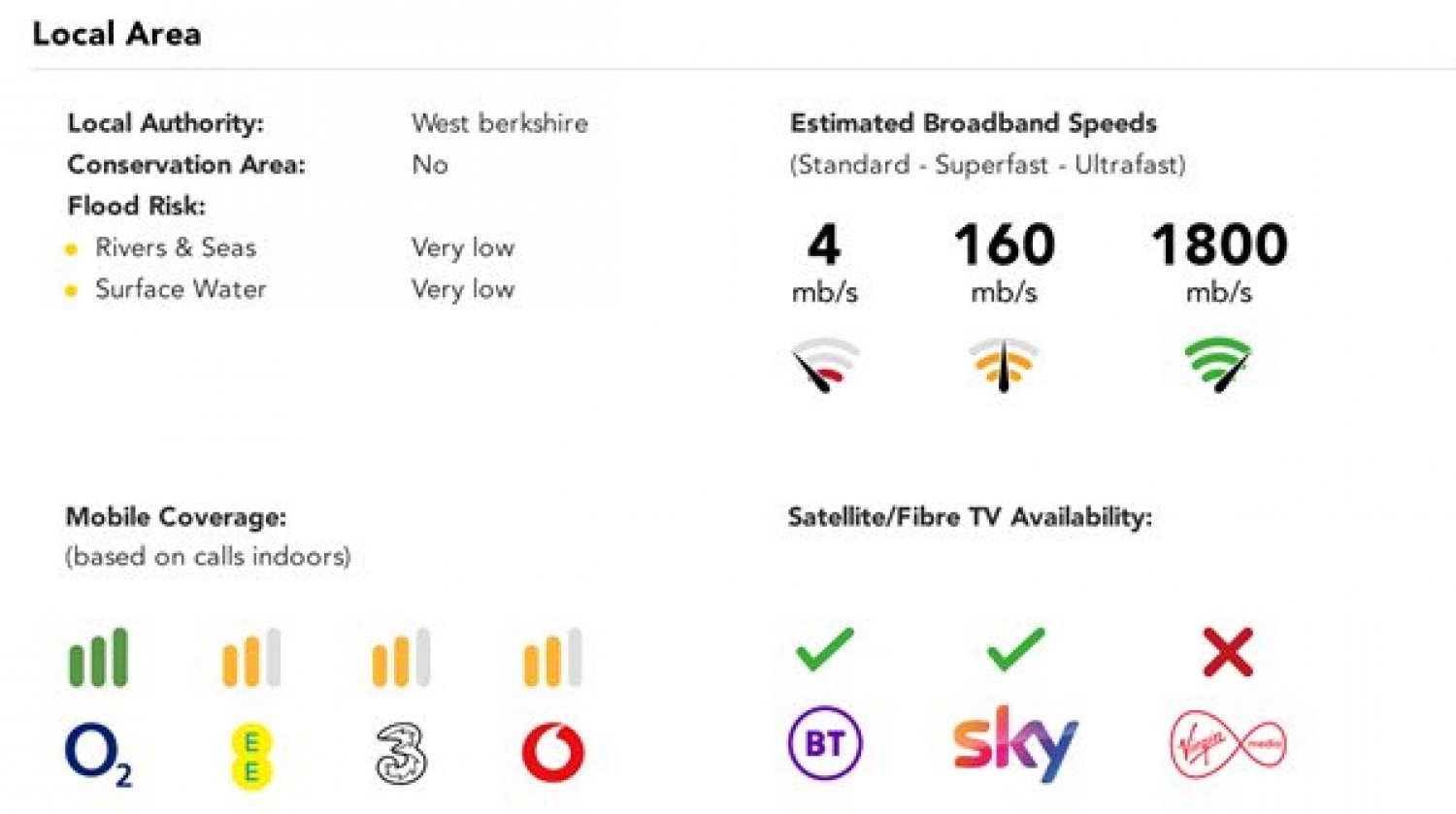Image resolution: width=1456 pixels, height=814 pixels.
Task: Click the orange superfast speed gauge
Action: click(x=1004, y=365)
